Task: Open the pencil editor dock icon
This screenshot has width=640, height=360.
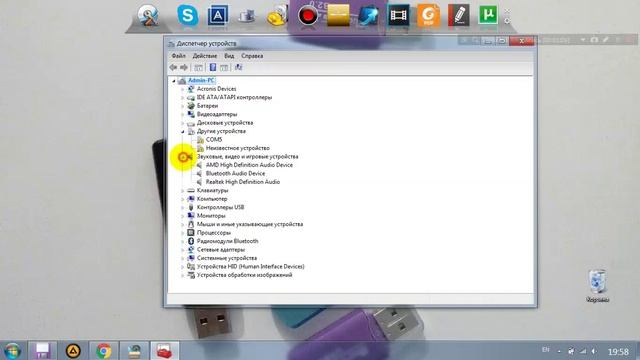Action: pyautogui.click(x=458, y=16)
